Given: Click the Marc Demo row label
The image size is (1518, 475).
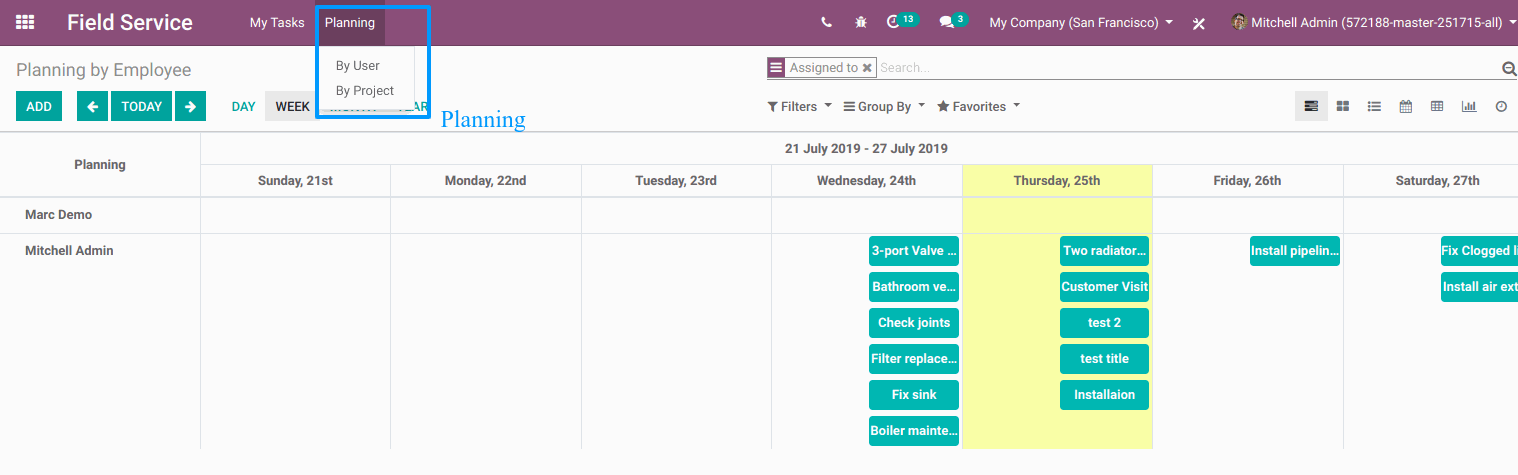Looking at the screenshot, I should [x=58, y=215].
